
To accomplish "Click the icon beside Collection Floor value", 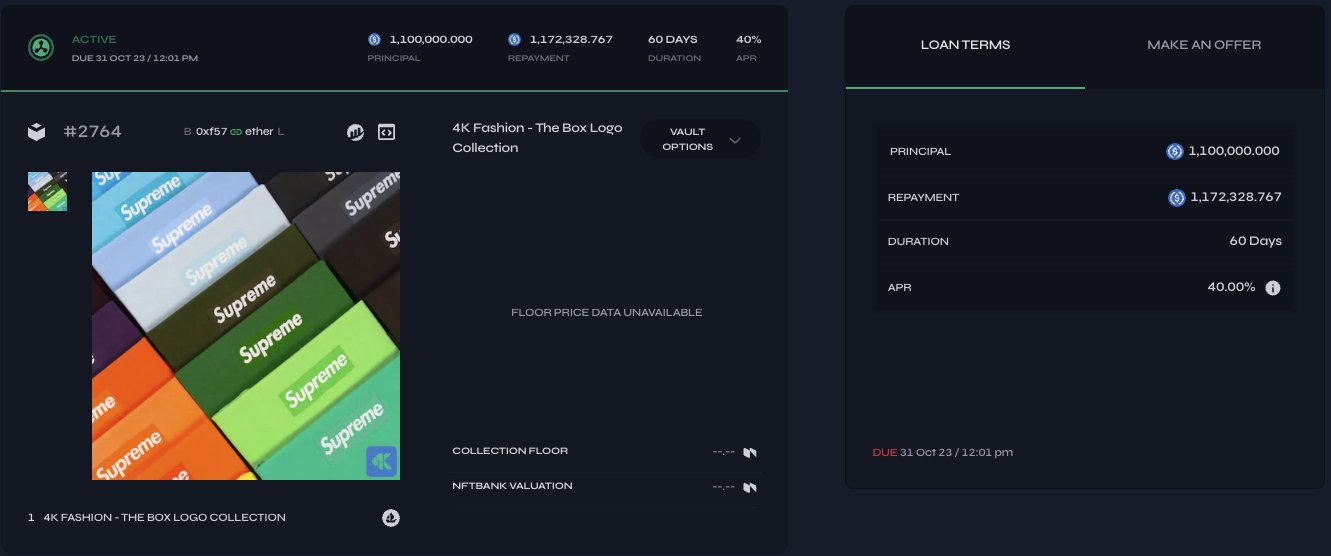I will pos(750,452).
